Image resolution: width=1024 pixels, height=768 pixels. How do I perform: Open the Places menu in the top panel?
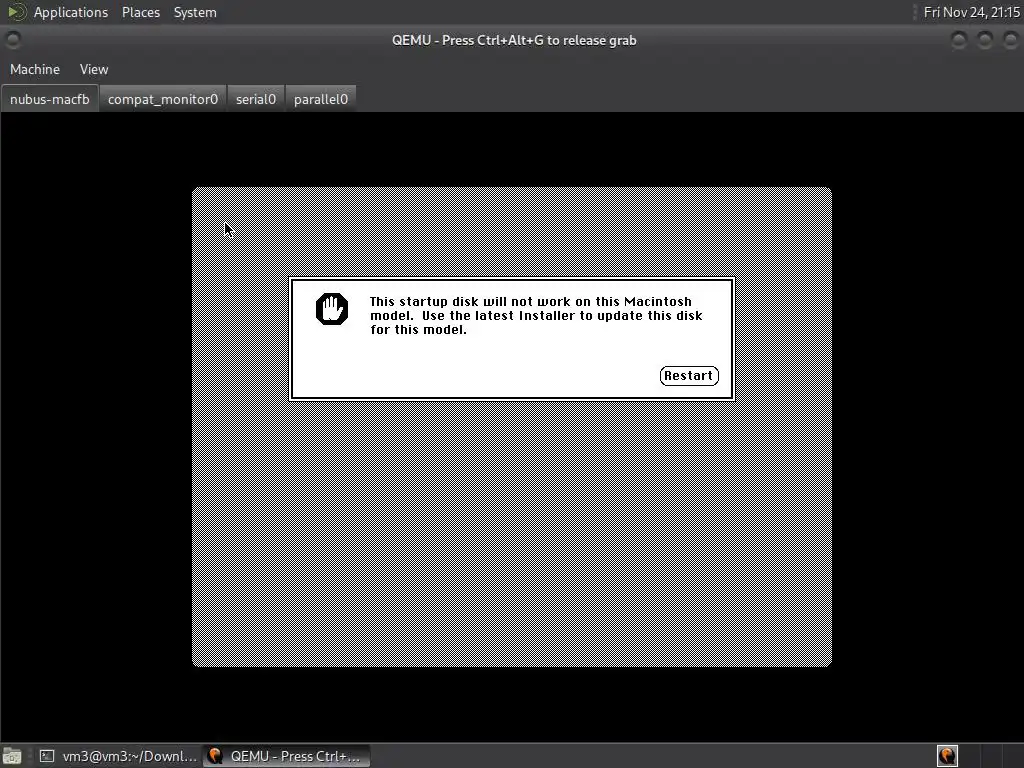pyautogui.click(x=140, y=12)
